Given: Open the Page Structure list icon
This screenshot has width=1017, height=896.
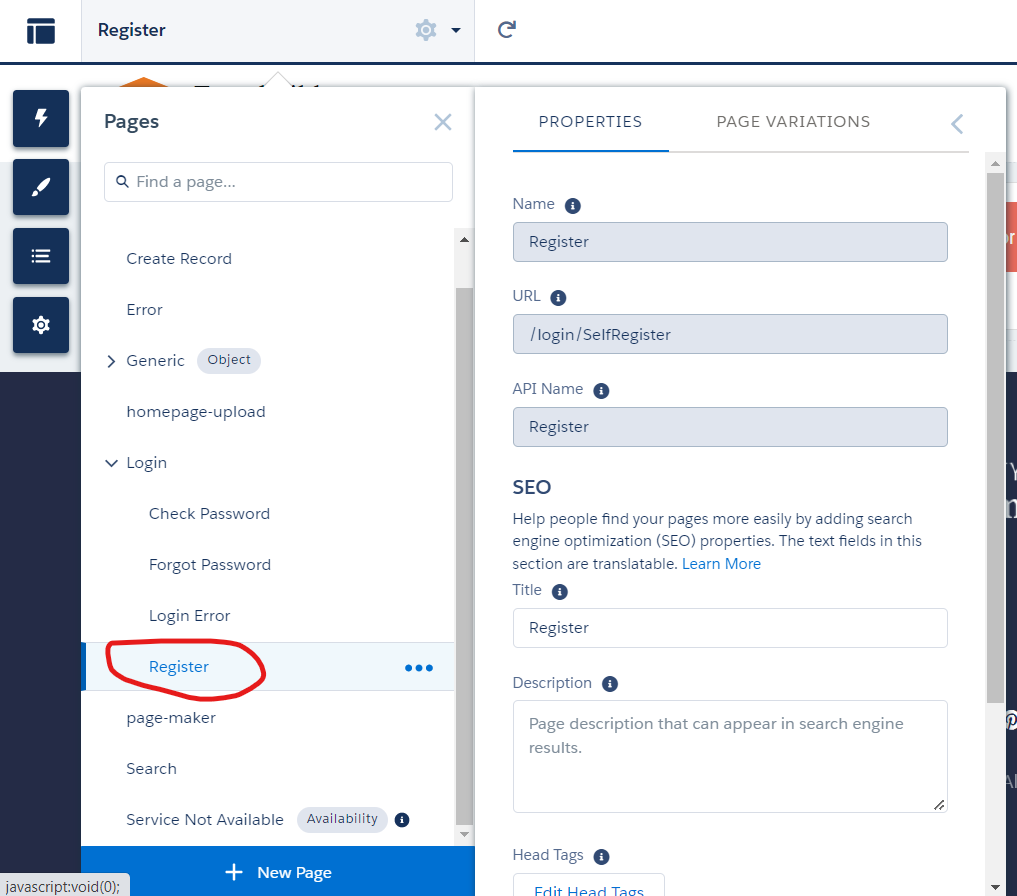Looking at the screenshot, I should click(x=41, y=256).
